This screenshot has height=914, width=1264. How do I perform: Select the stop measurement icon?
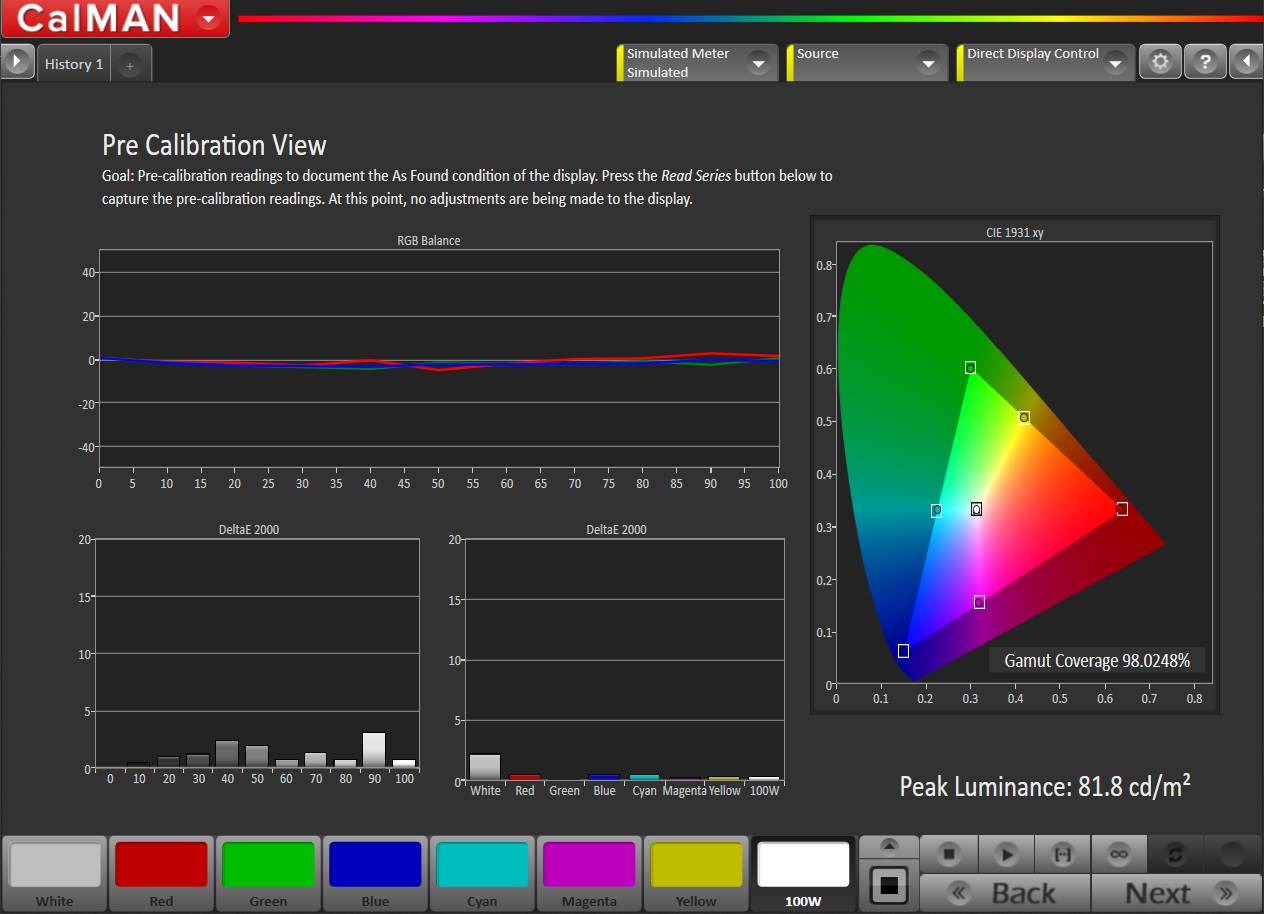pos(948,854)
